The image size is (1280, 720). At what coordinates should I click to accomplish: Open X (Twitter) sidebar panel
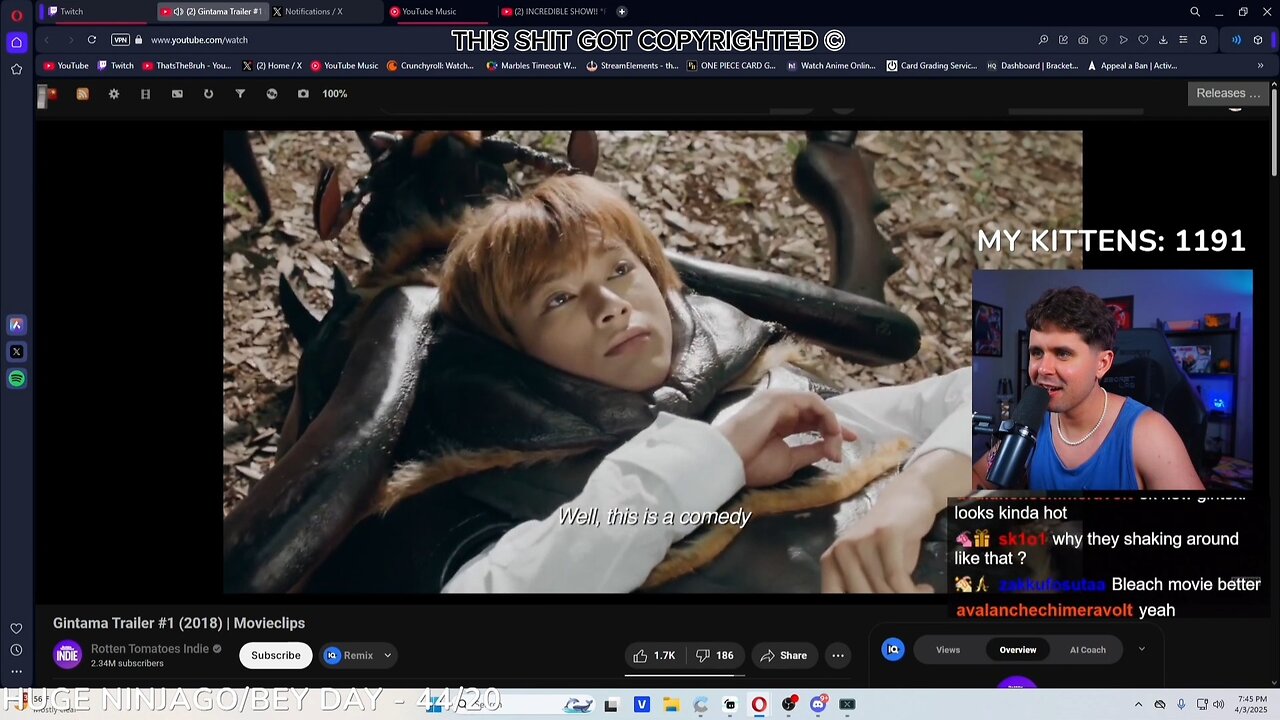click(16, 352)
